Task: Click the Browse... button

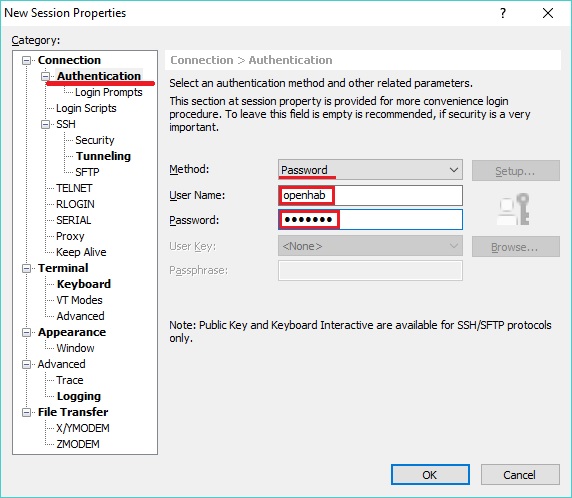Action: click(x=515, y=247)
